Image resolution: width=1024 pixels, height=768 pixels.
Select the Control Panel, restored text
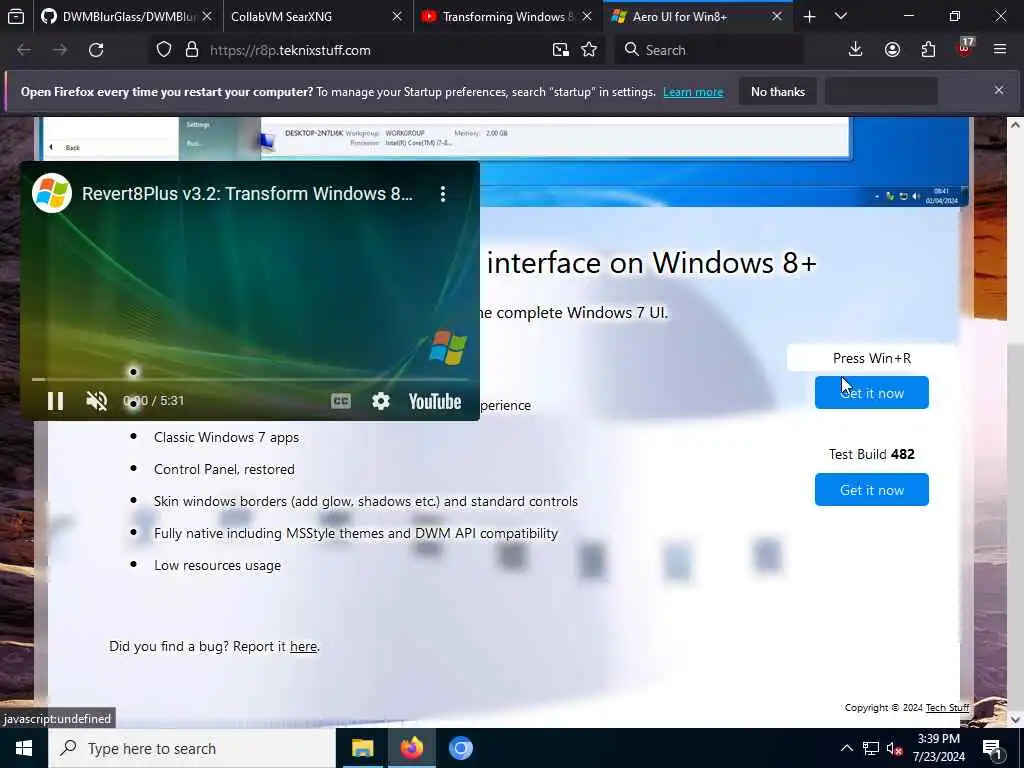tap(224, 470)
